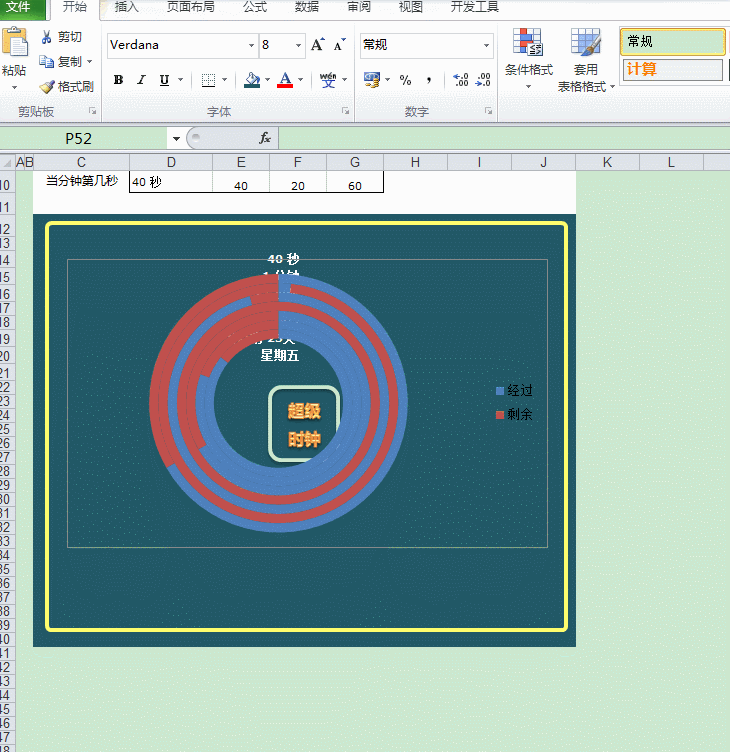This screenshot has height=752, width=730.
Task: Select the cell with value 20
Action: (x=298, y=182)
